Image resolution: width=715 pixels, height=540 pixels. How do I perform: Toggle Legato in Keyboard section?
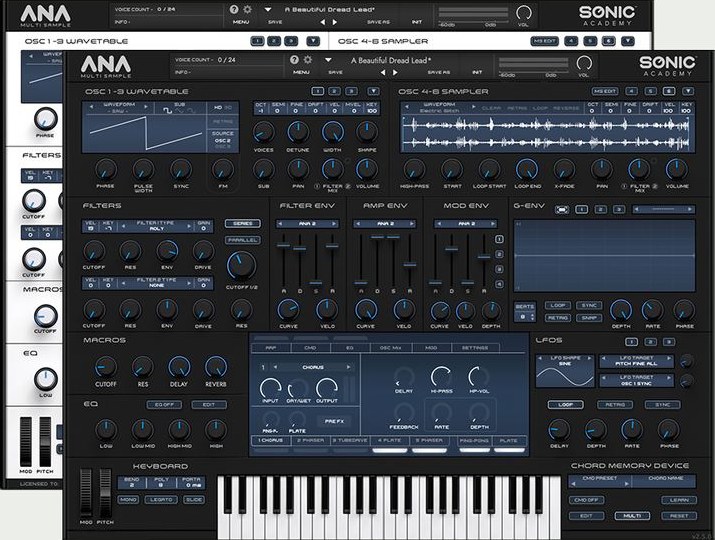click(x=161, y=499)
